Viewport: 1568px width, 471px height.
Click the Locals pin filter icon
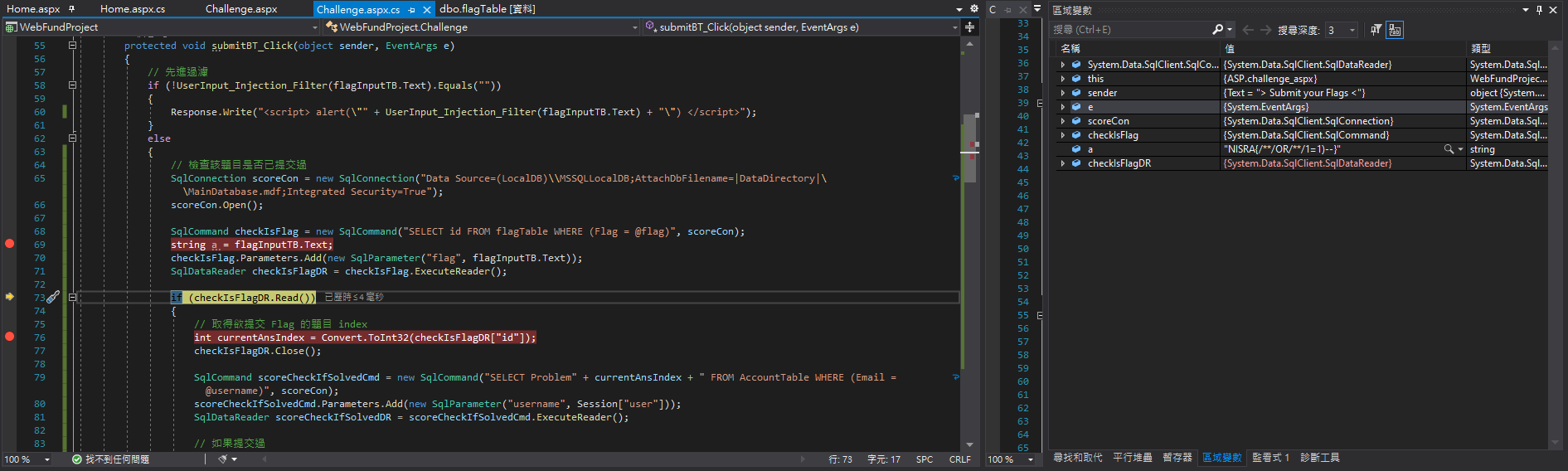pyautogui.click(x=1376, y=30)
